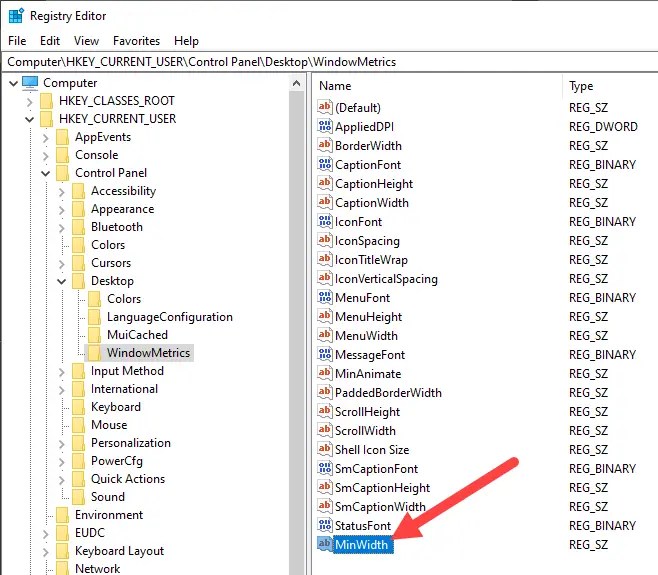Viewport: 658px width, 575px height.
Task: Collapse the Computer root node
Action: pyautogui.click(x=13, y=83)
